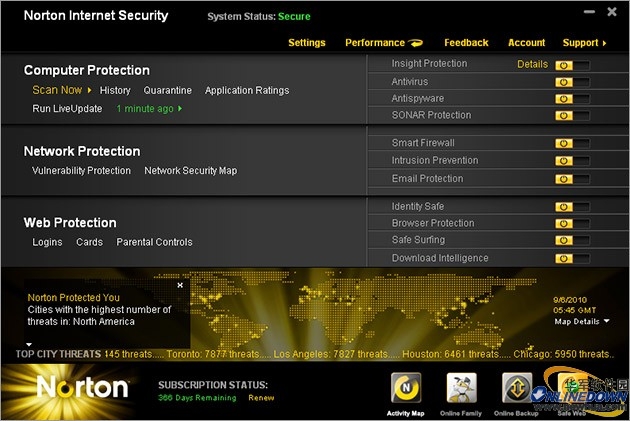Toggle Download Intelligence switch
Screen dimensions: 630x421
(x=572, y=258)
